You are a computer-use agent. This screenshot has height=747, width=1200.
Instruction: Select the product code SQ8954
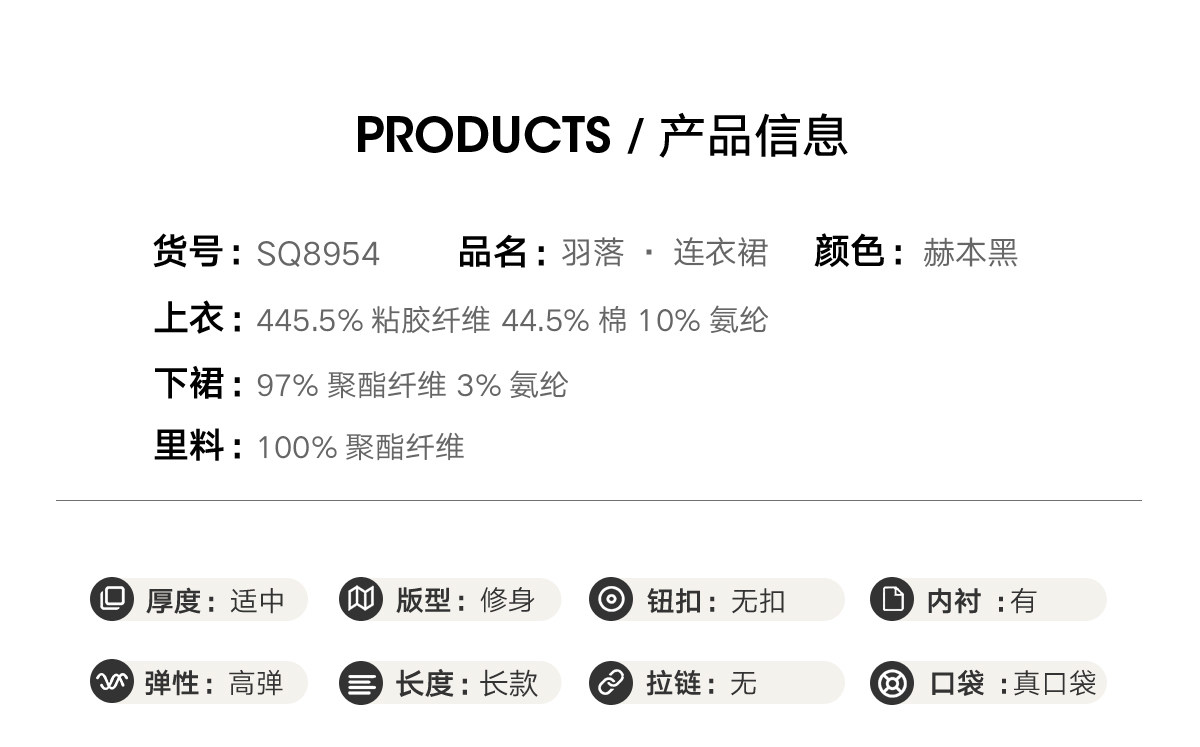(318, 254)
